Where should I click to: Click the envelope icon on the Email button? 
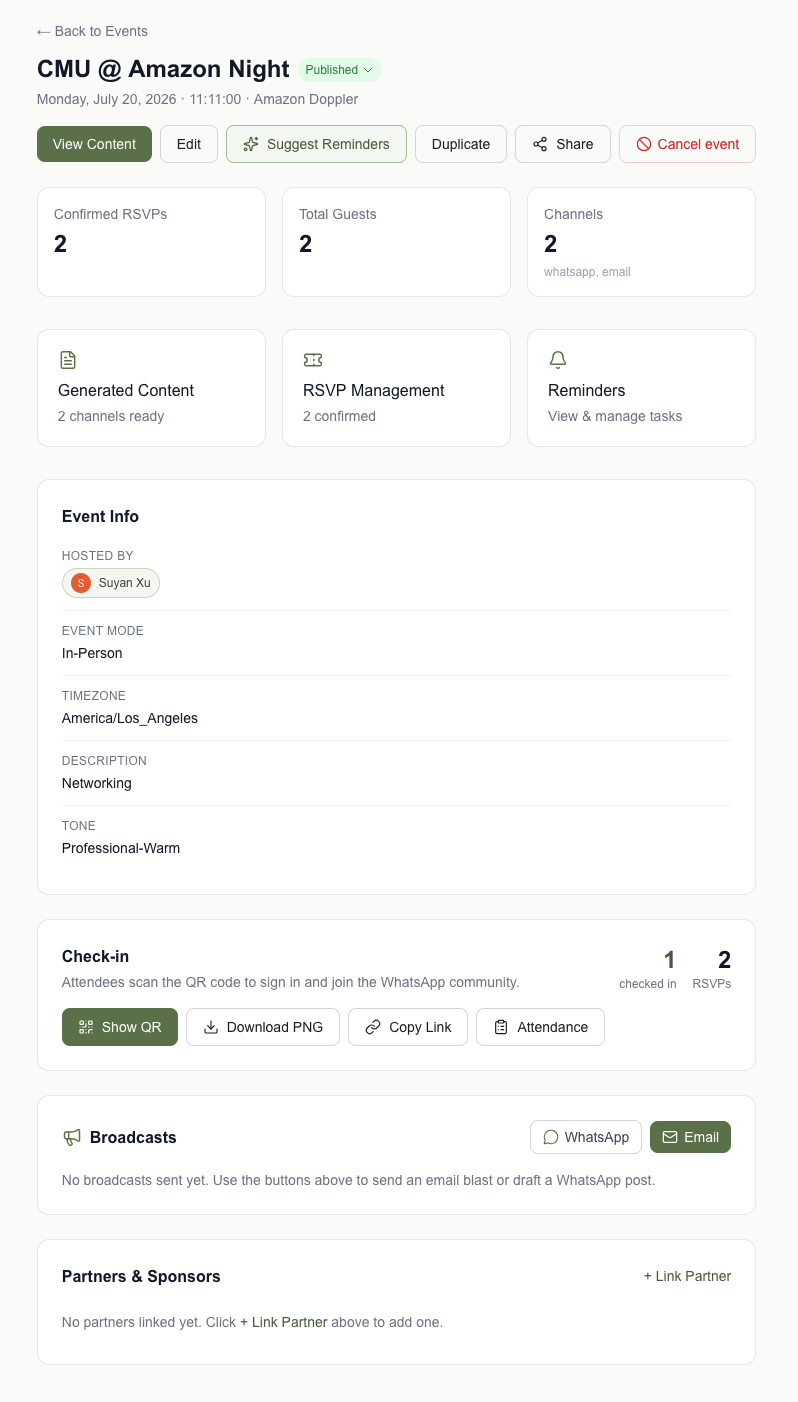point(670,1137)
